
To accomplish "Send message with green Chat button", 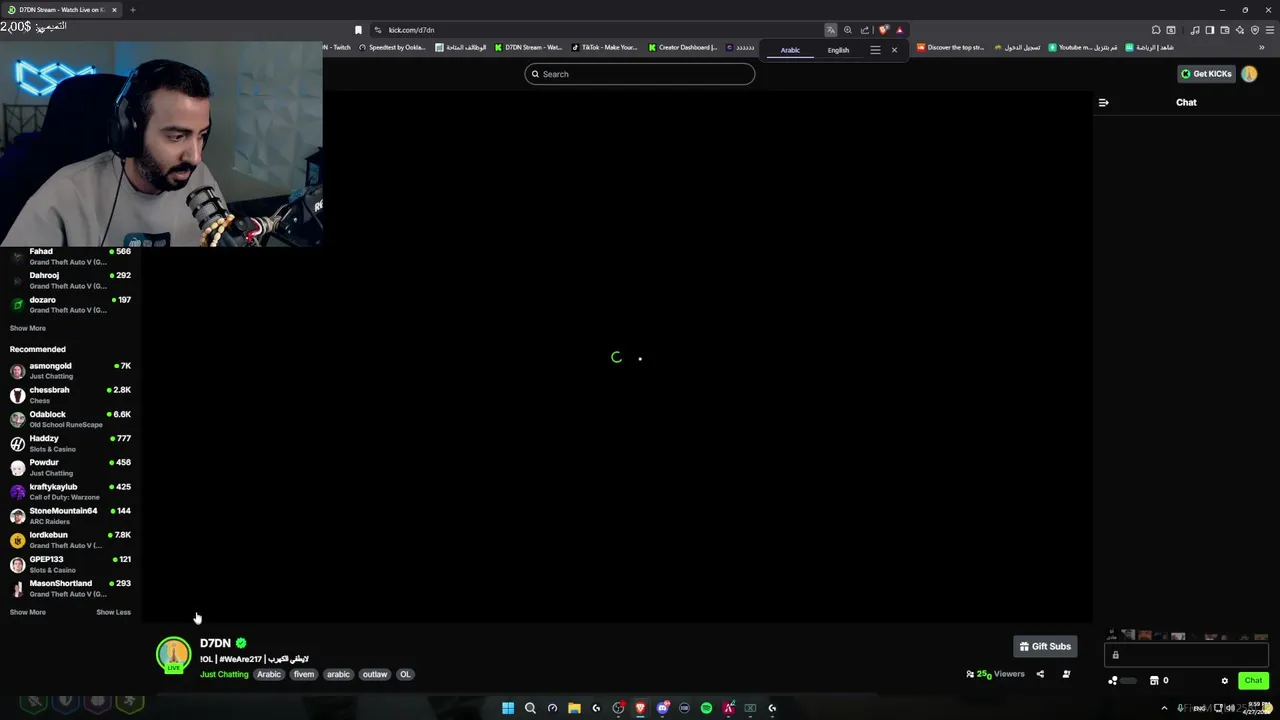I will (1253, 681).
